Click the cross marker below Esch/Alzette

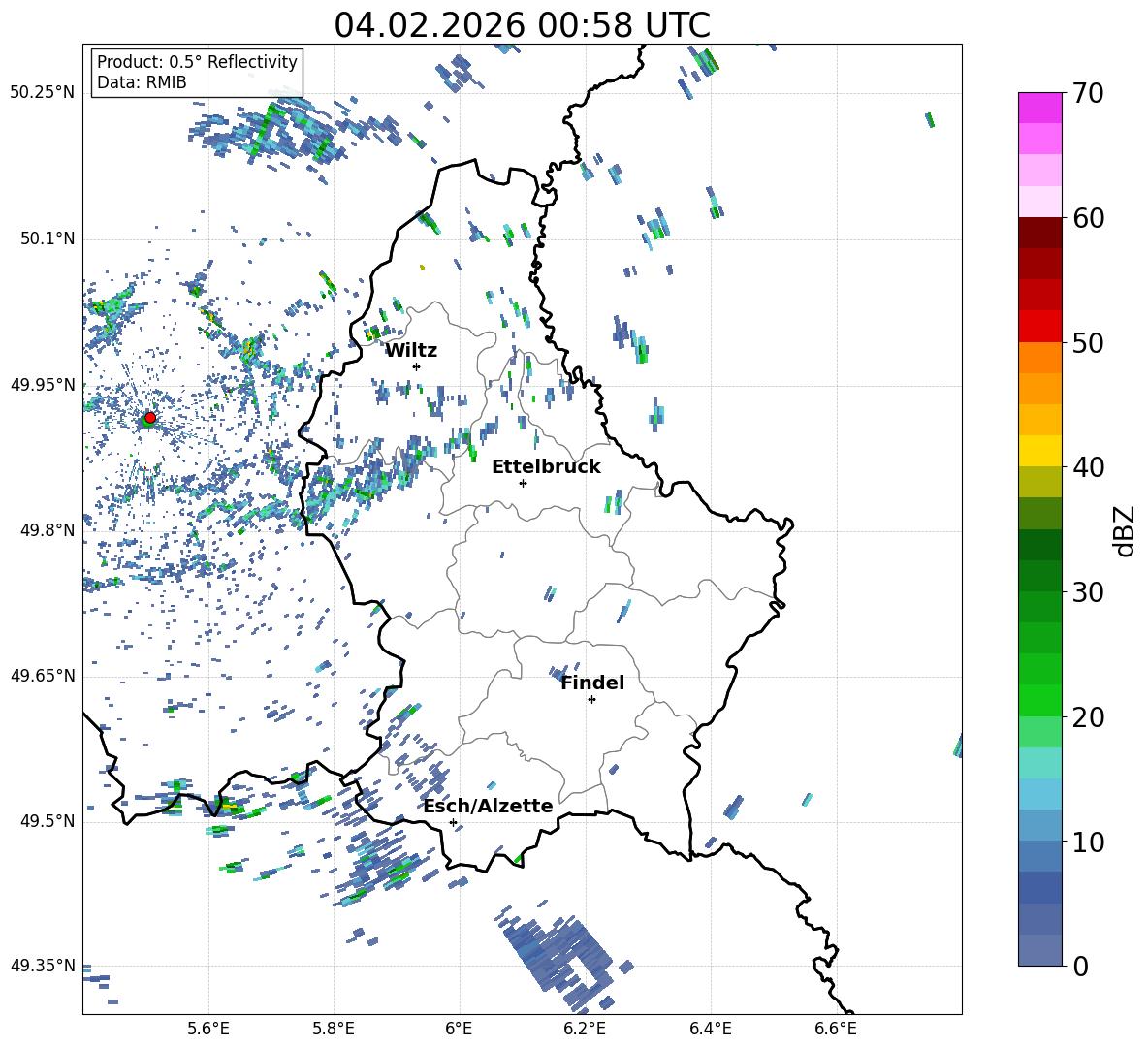[x=453, y=822]
